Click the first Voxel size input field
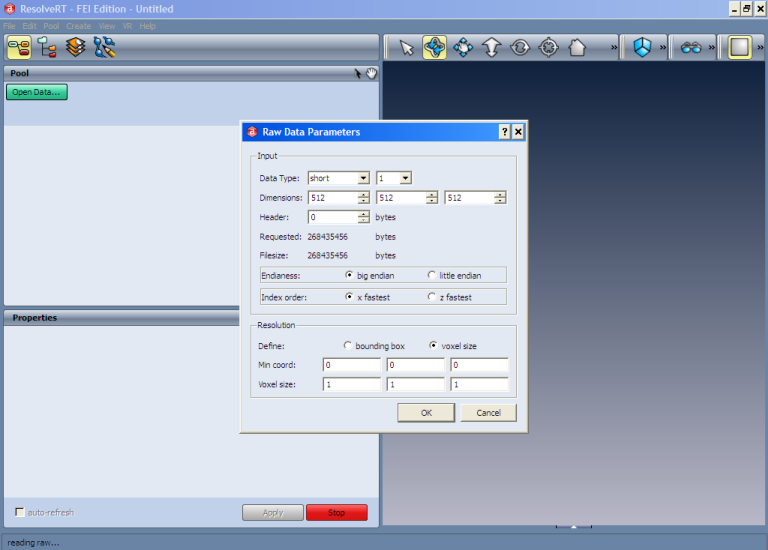This screenshot has width=768, height=550. point(351,384)
